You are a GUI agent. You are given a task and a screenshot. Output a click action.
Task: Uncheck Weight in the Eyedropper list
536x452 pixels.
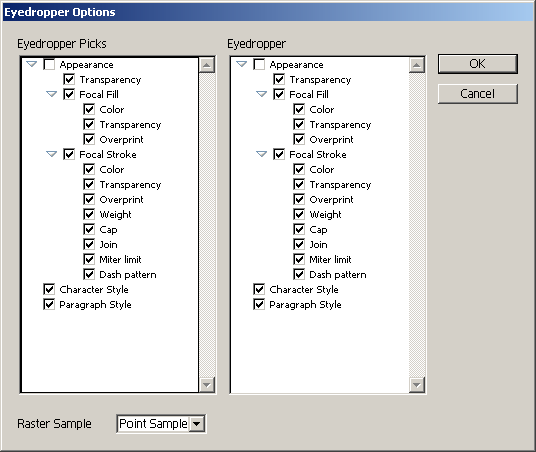(299, 214)
